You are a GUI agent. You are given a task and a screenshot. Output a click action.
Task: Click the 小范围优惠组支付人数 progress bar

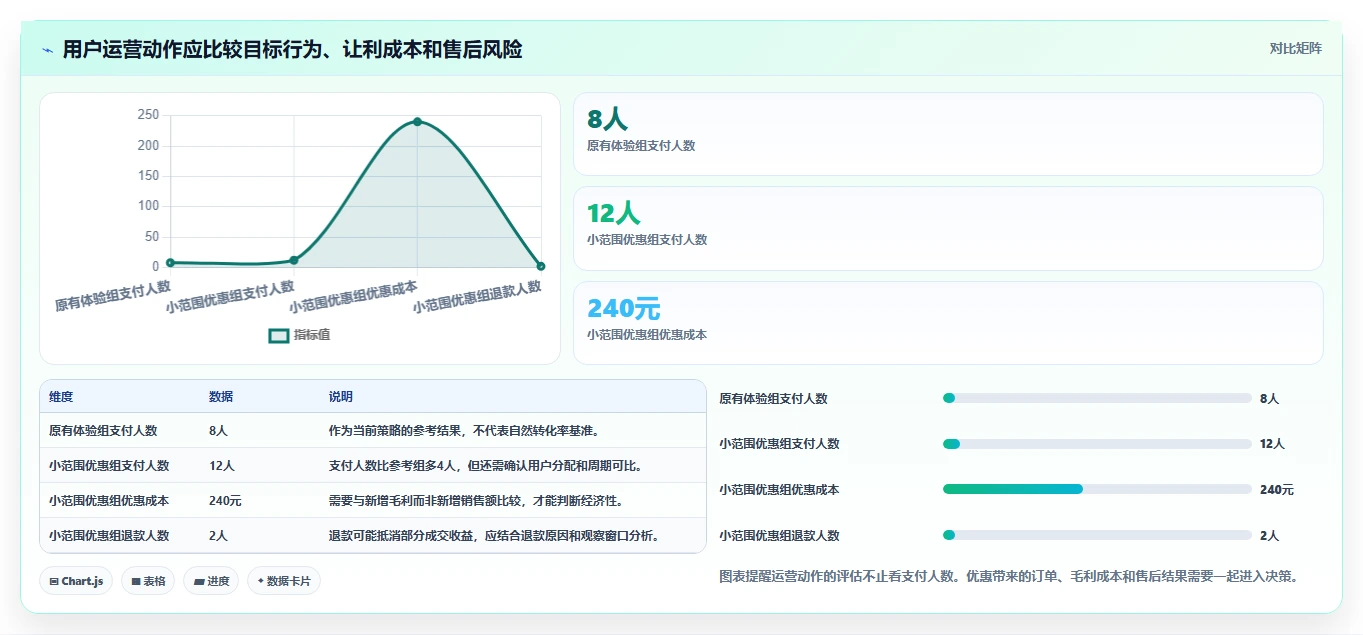pos(1097,444)
